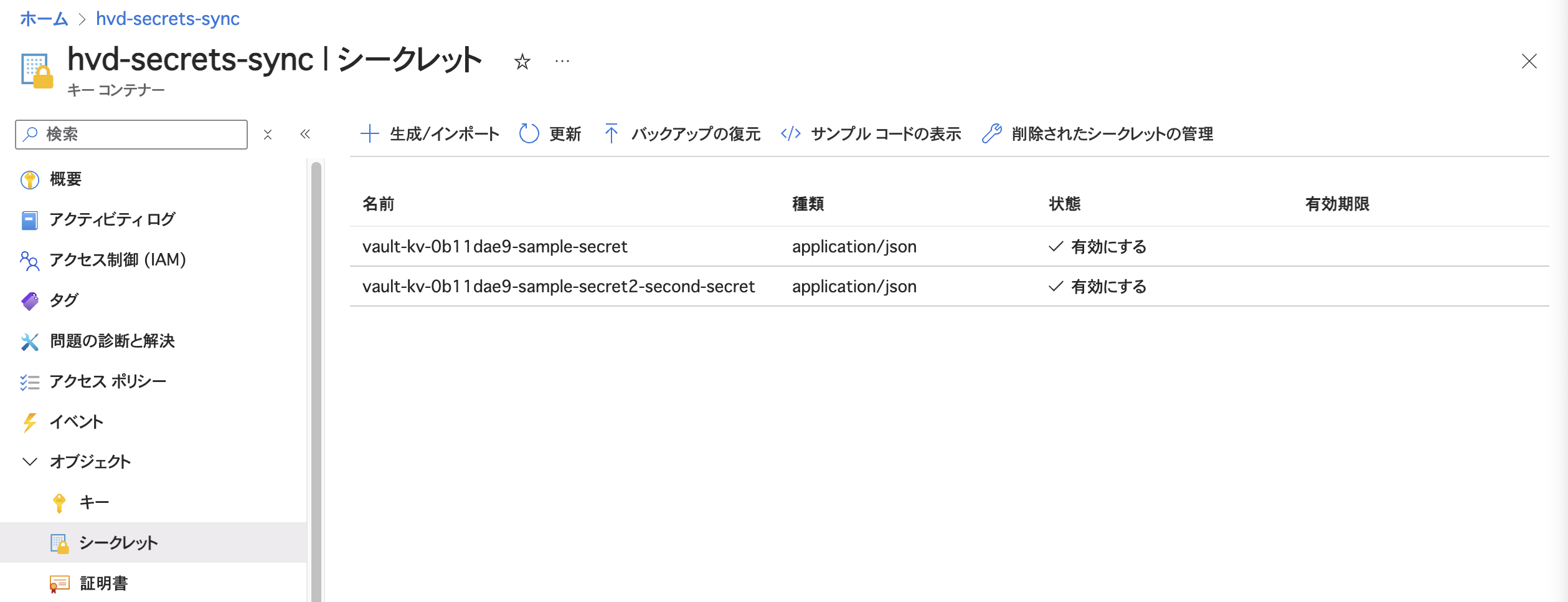Clear the sidebar search with X icon
Screen dimensions: 1568x602
[268, 135]
